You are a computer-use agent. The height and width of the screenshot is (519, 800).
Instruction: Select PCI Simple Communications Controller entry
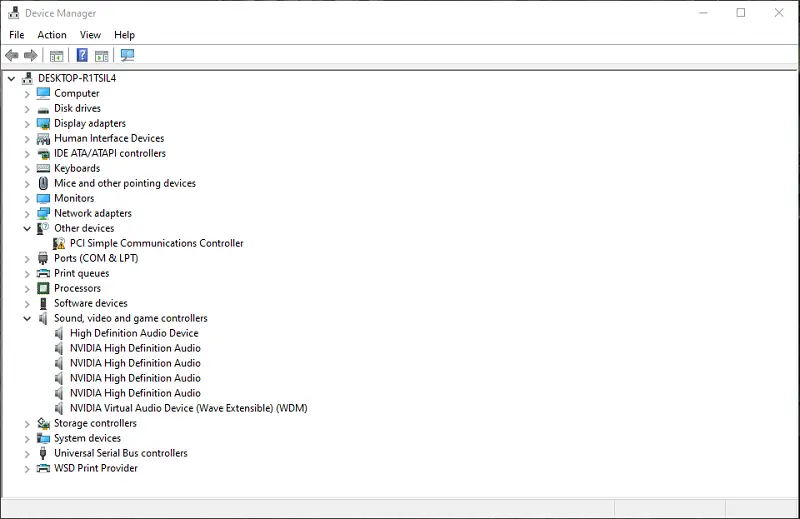pos(157,243)
